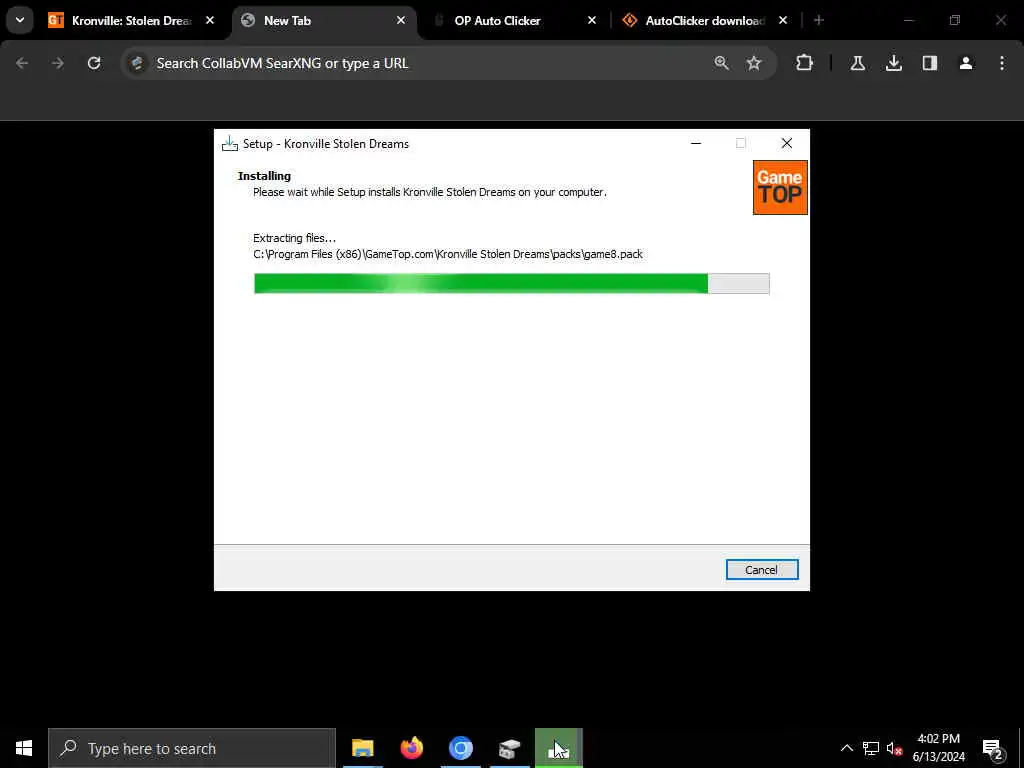Close the AutoClicker download tab
This screenshot has width=1024, height=768.
[783, 21]
